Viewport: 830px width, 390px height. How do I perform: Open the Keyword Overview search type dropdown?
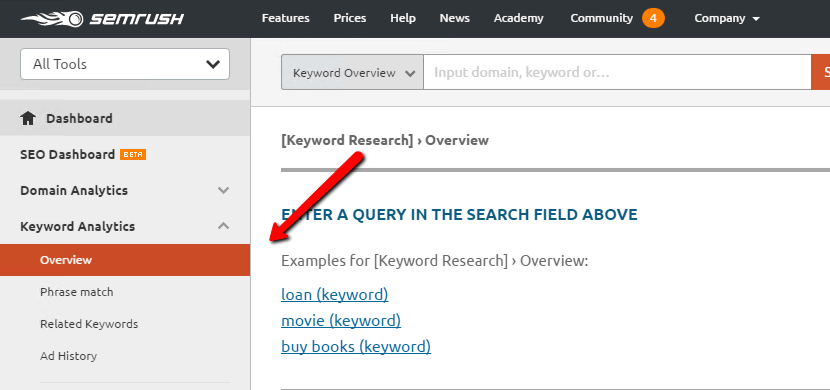(x=352, y=72)
